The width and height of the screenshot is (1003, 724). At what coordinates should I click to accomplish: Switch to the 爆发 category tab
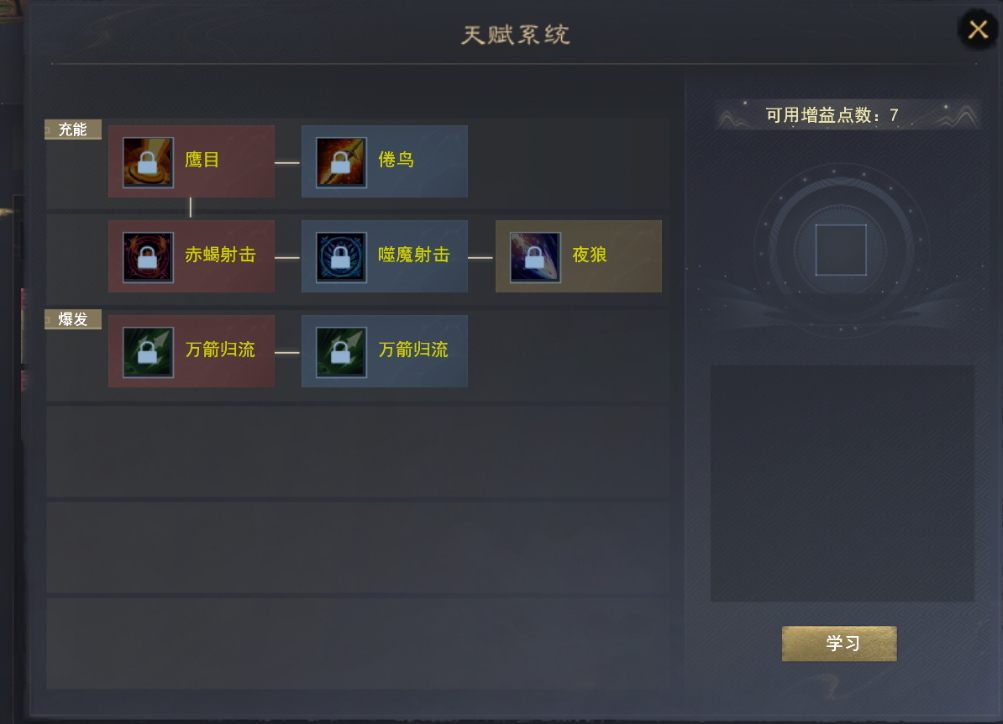(73, 319)
